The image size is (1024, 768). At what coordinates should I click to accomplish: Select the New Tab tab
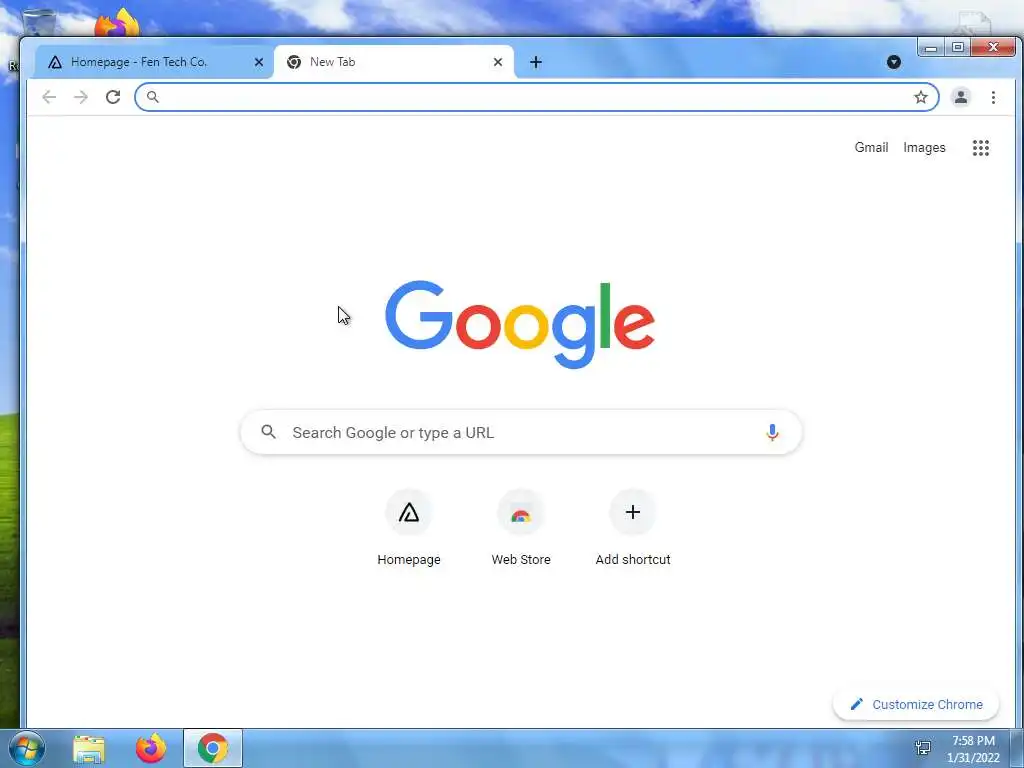point(394,62)
